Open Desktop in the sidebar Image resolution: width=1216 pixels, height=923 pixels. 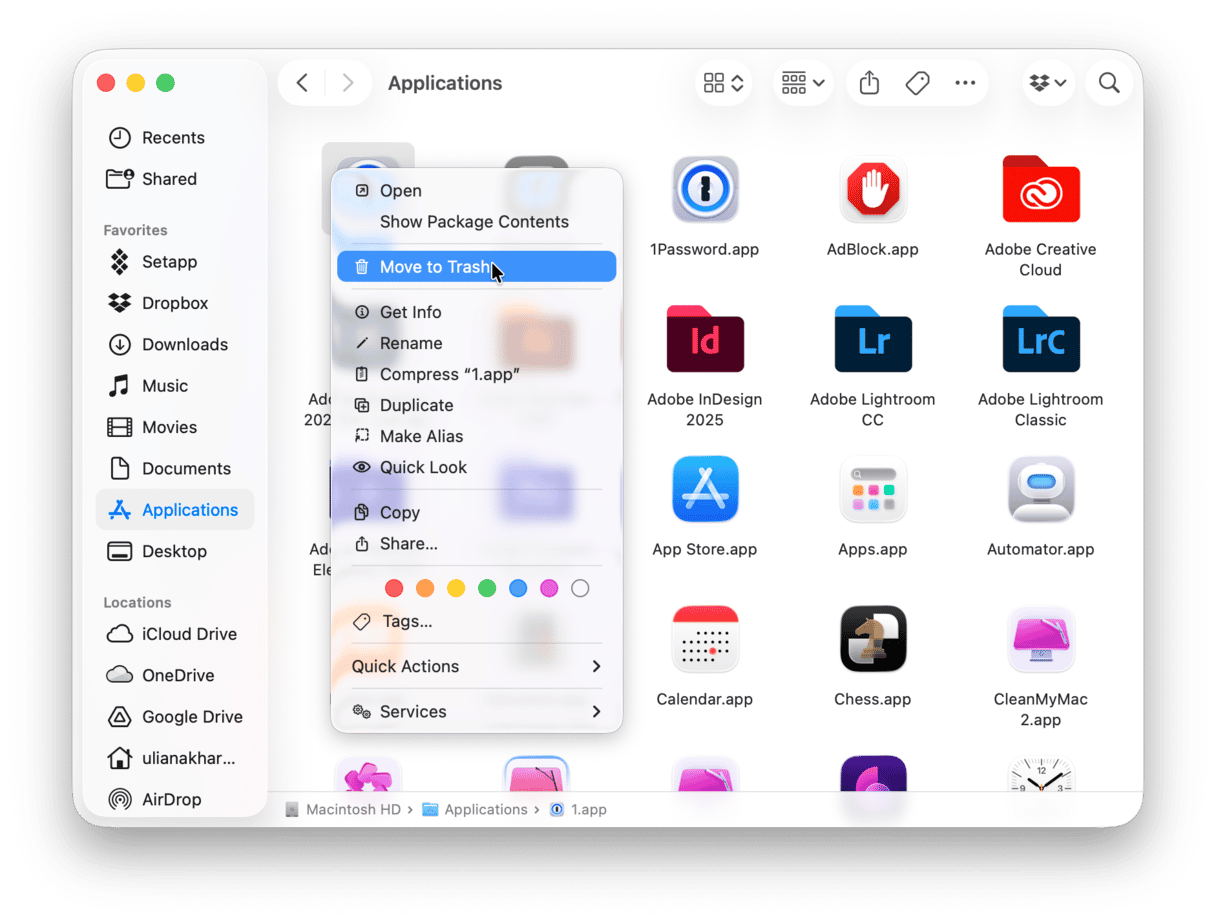coord(175,551)
